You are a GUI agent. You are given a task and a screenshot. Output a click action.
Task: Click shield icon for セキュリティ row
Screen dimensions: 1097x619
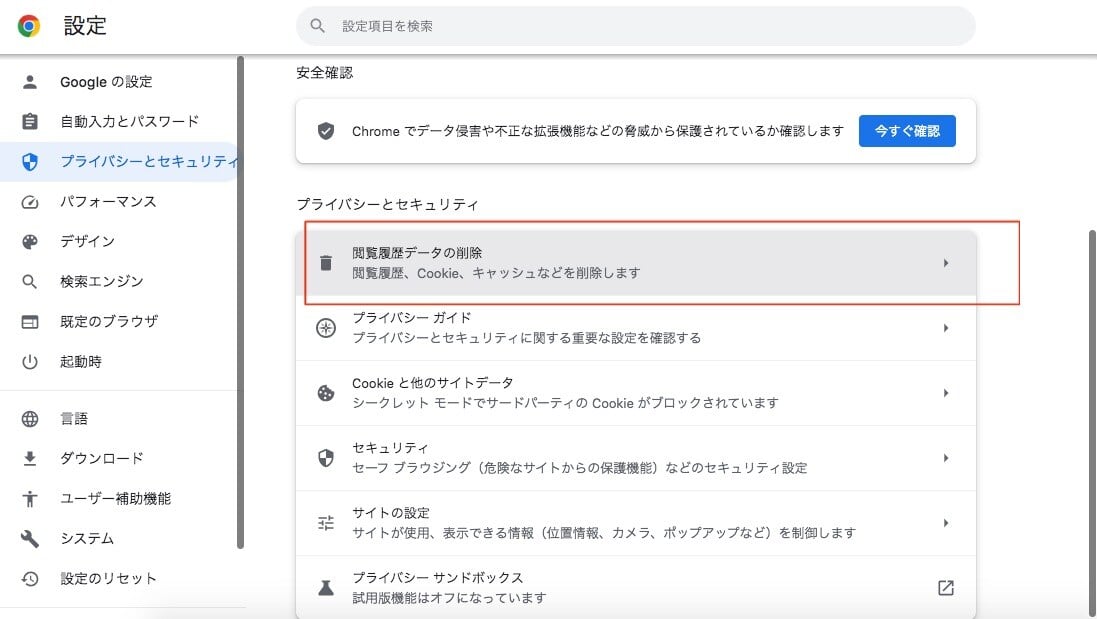(x=325, y=458)
